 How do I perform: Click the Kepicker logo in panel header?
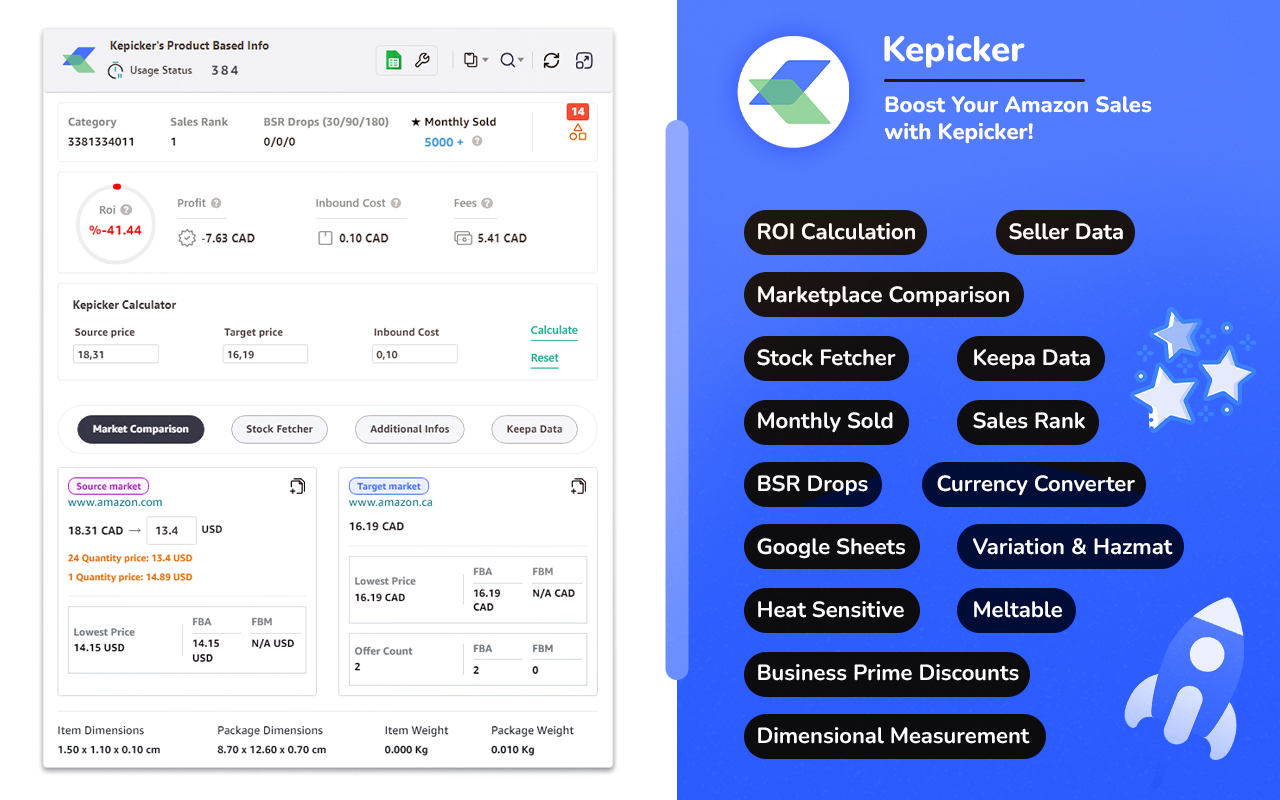pyautogui.click(x=79, y=59)
